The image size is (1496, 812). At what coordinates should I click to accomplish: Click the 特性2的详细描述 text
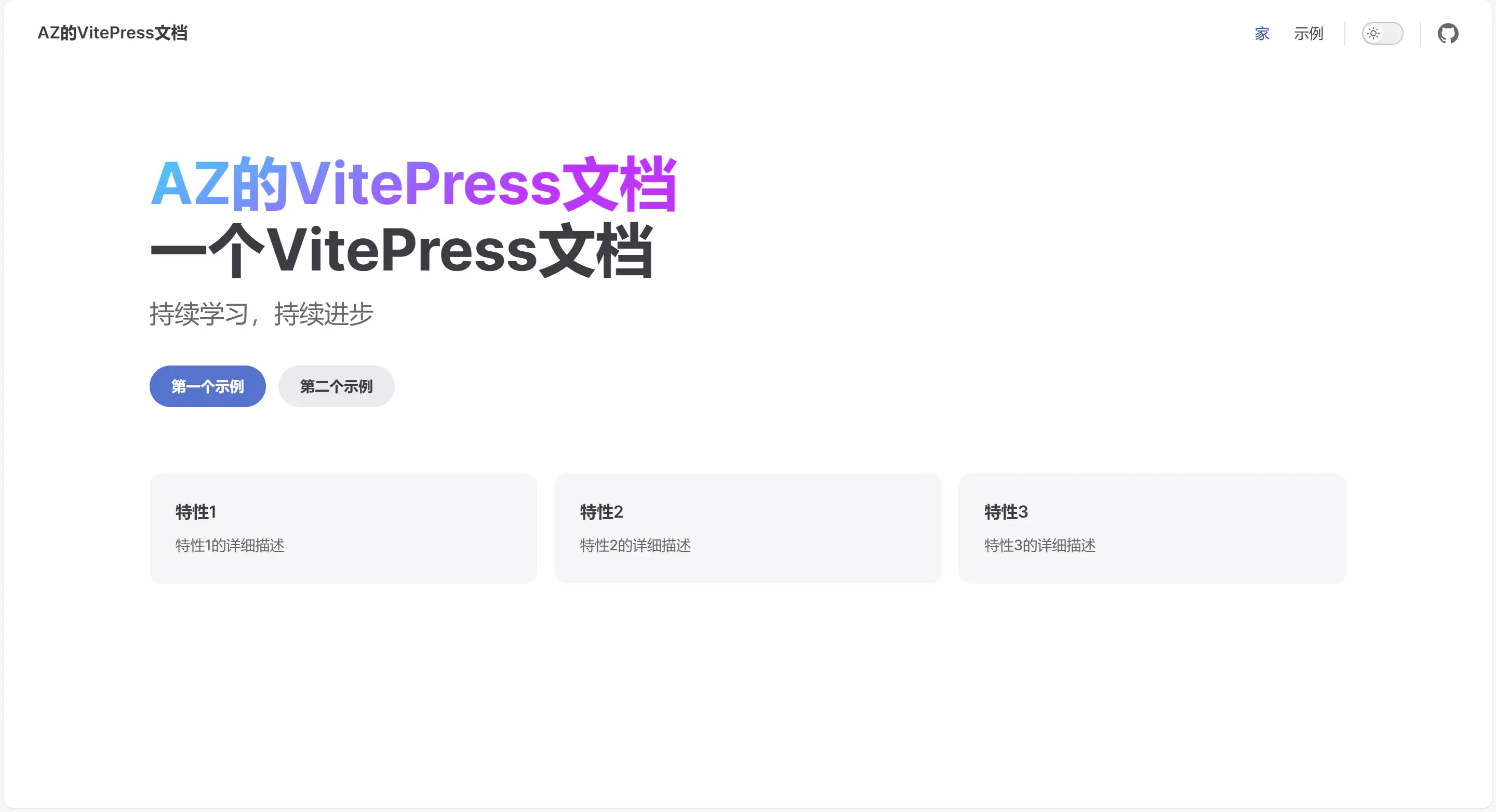click(635, 545)
